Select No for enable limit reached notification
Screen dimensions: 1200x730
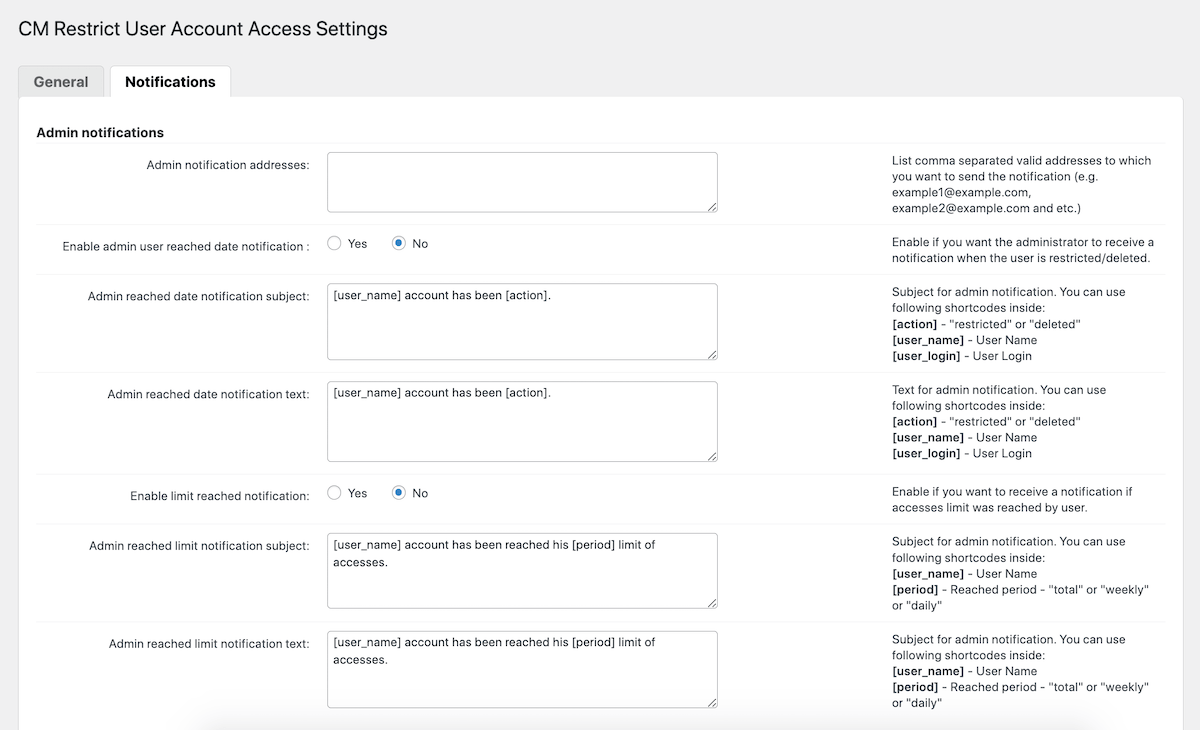399,493
